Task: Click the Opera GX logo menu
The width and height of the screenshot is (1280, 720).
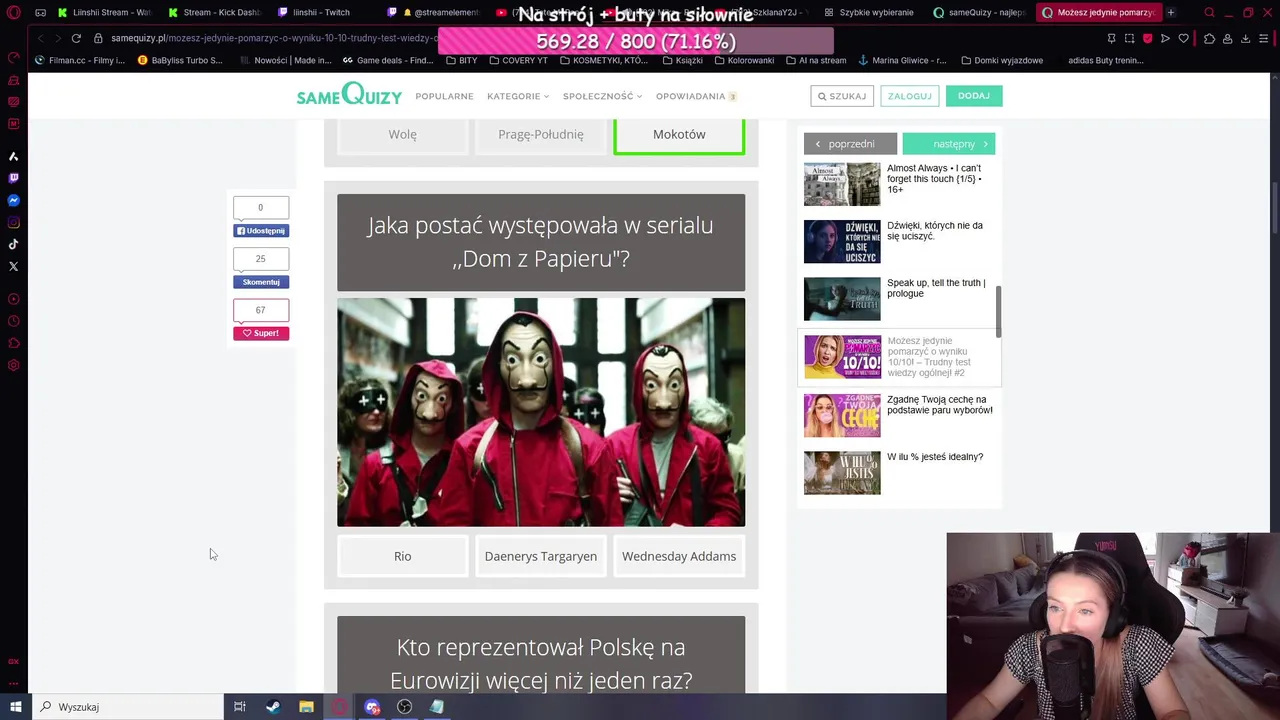Action: tap(13, 13)
